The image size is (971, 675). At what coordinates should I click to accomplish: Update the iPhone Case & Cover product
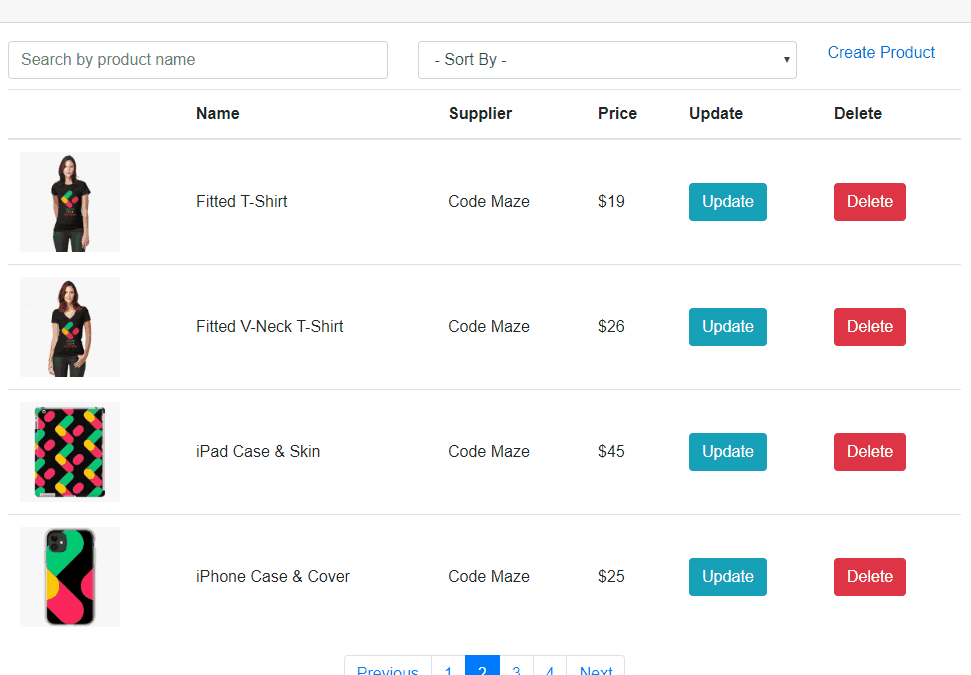[x=728, y=577]
